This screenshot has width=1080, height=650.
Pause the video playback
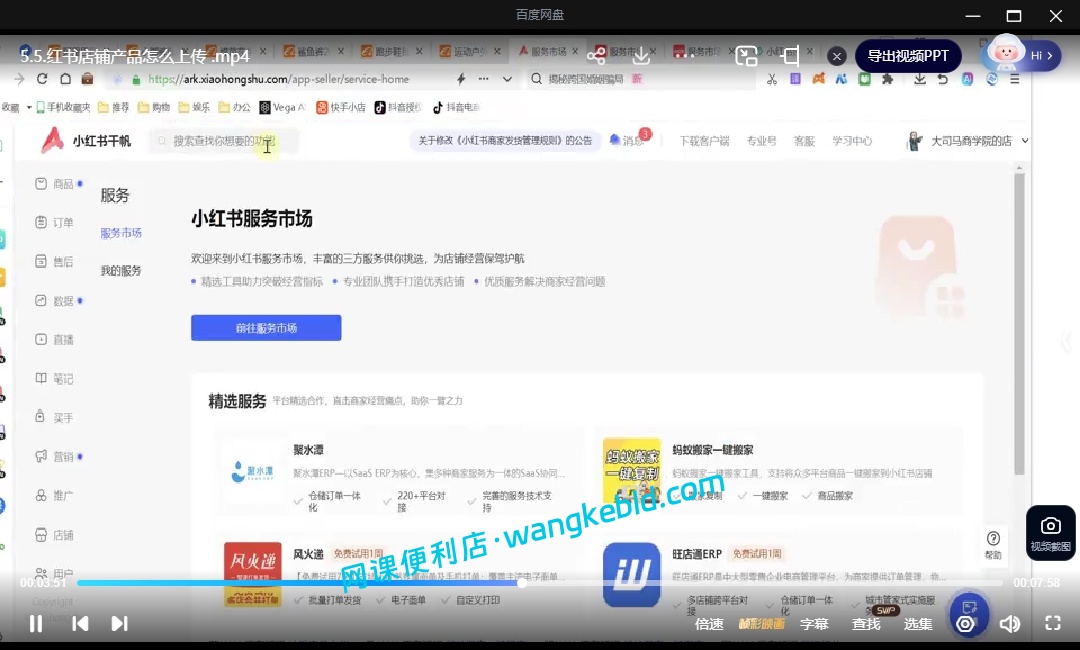(36, 623)
